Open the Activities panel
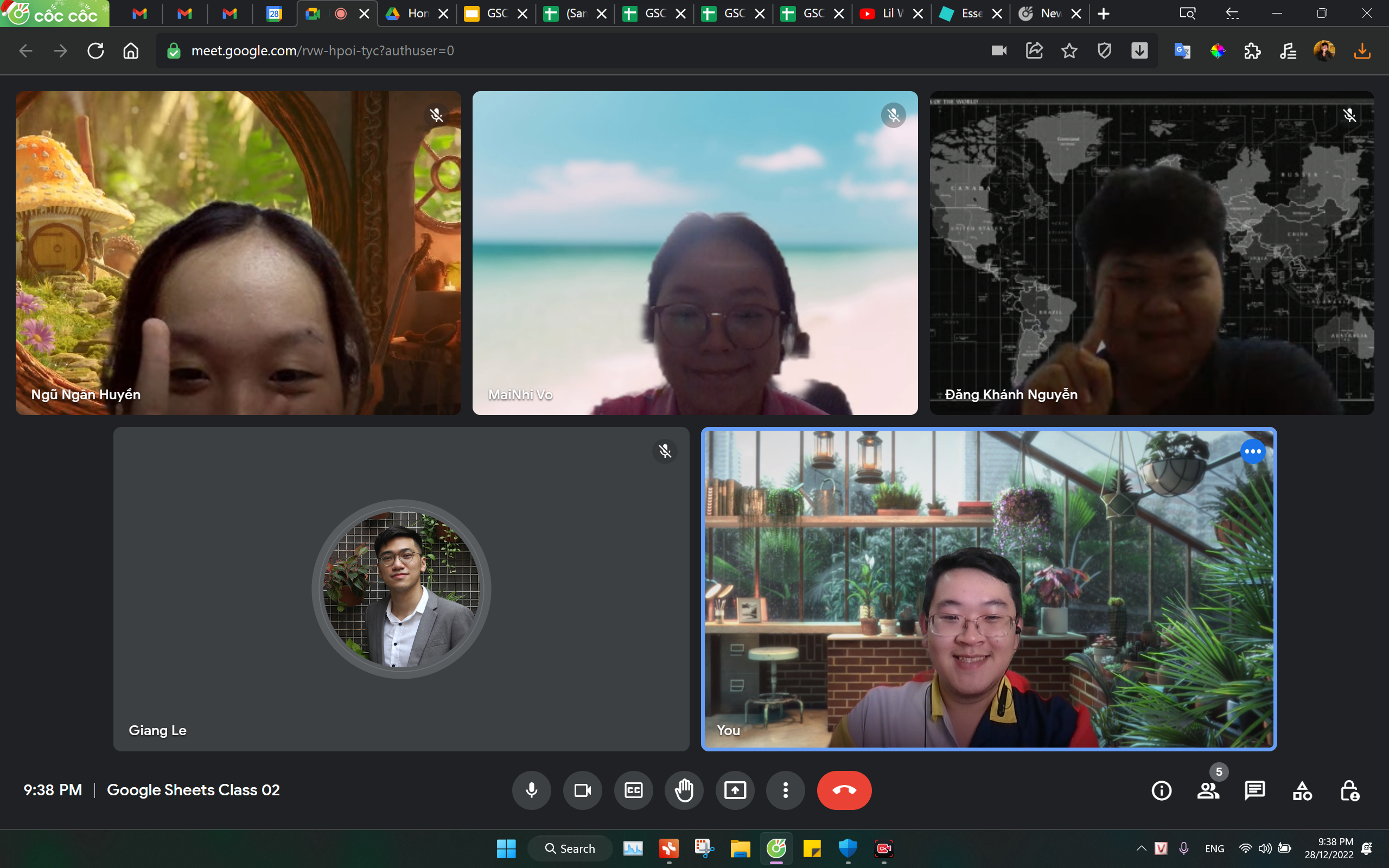 tap(1302, 790)
